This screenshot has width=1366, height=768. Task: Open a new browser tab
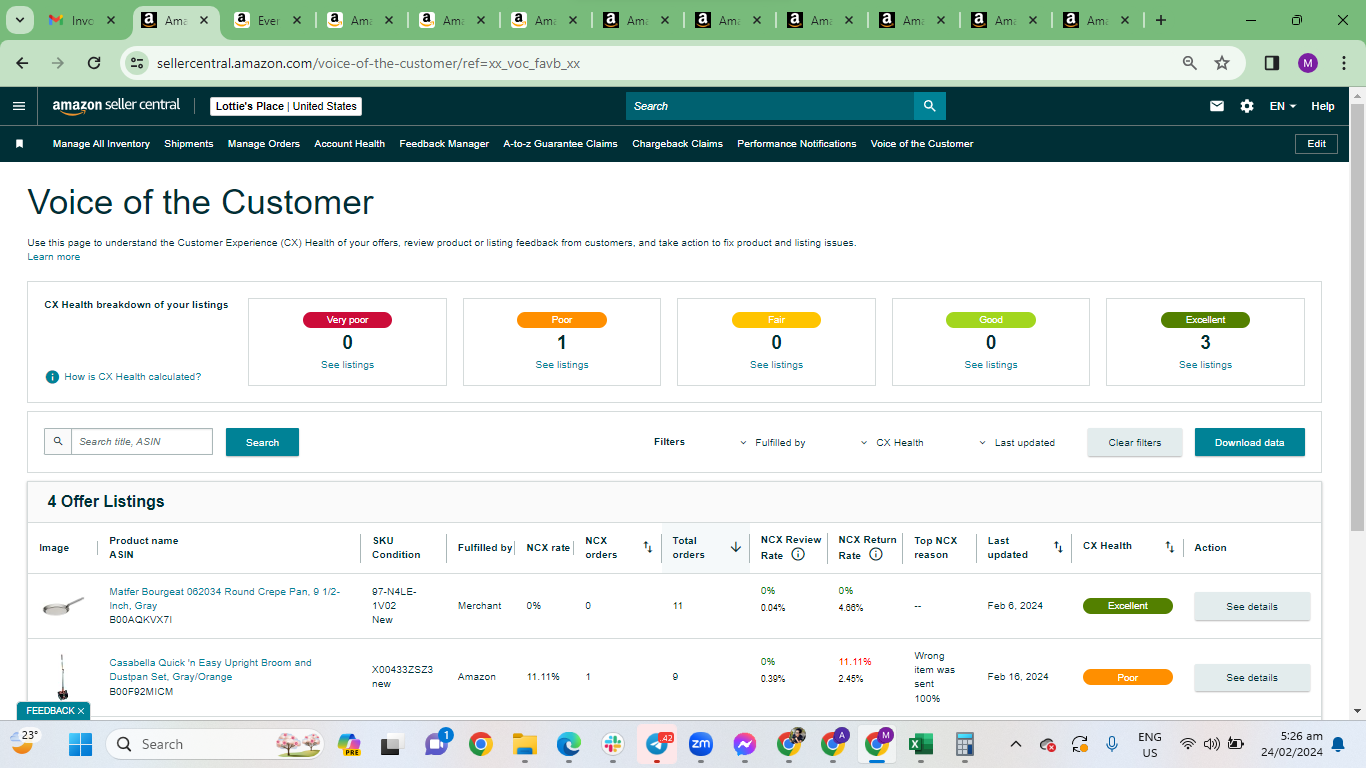[1161, 20]
